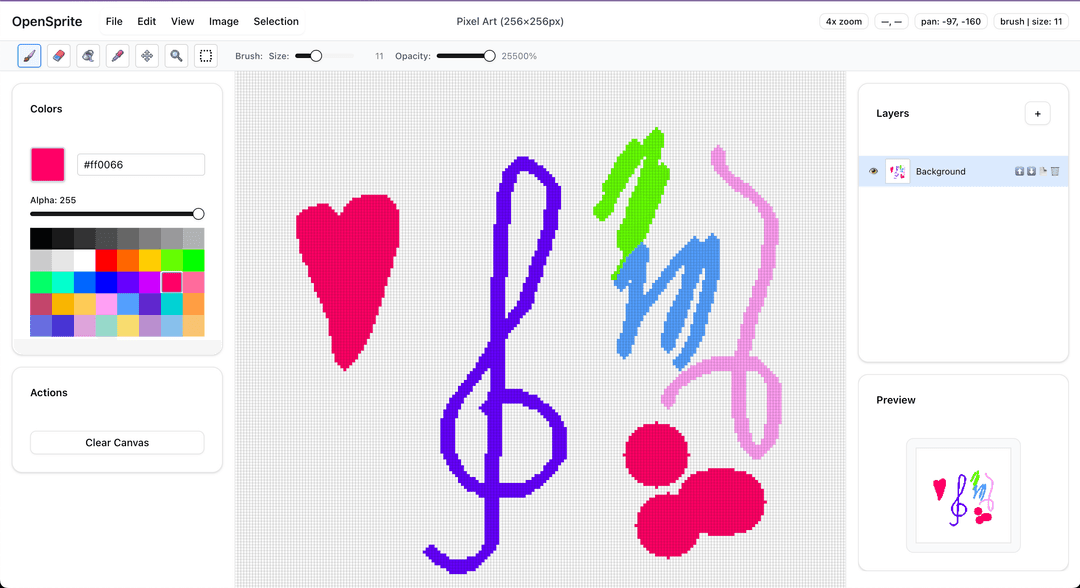Select the paint bucket Fill tool
The width and height of the screenshot is (1080, 588).
click(88, 56)
